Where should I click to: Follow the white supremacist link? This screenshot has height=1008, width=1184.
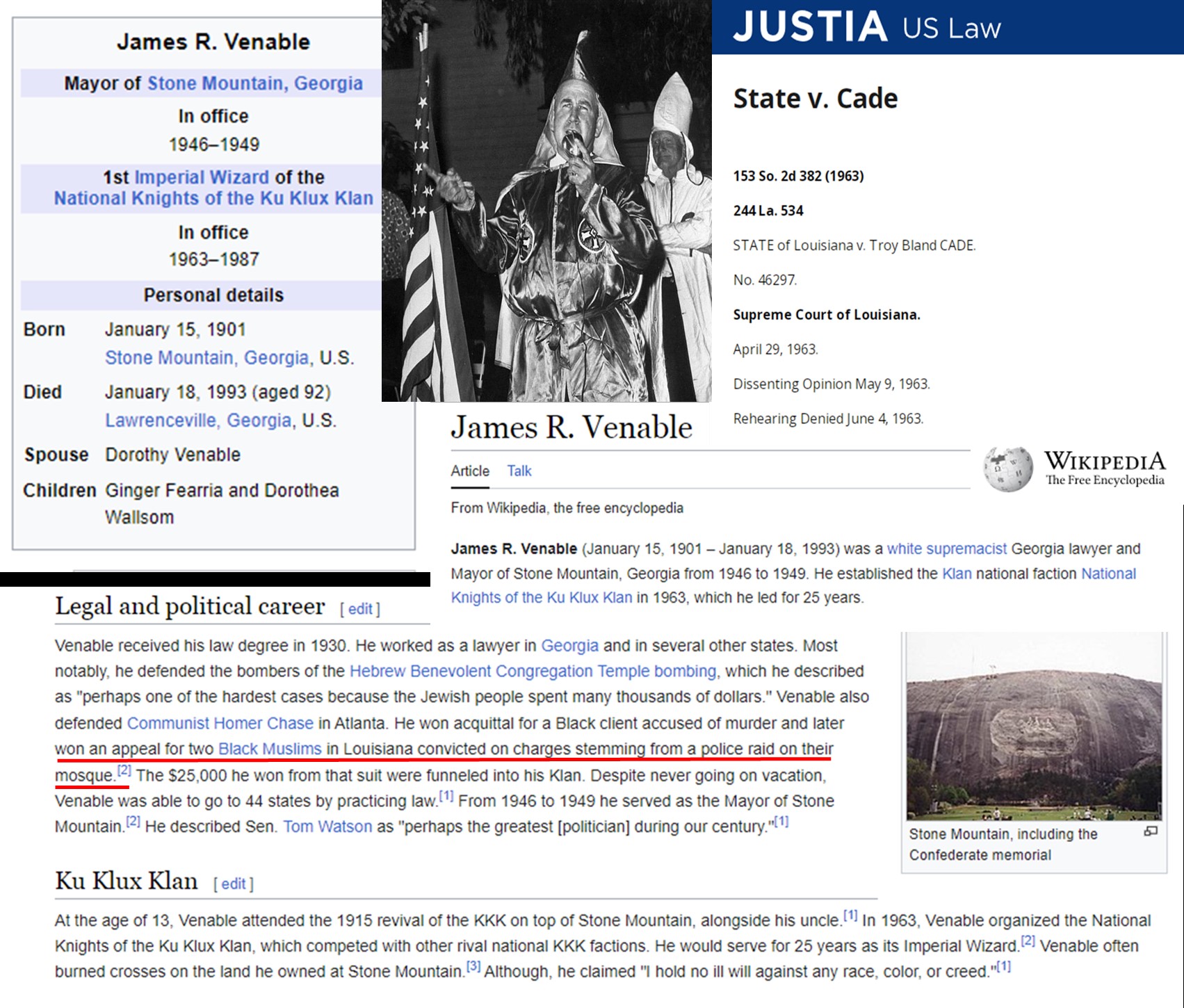(x=947, y=548)
